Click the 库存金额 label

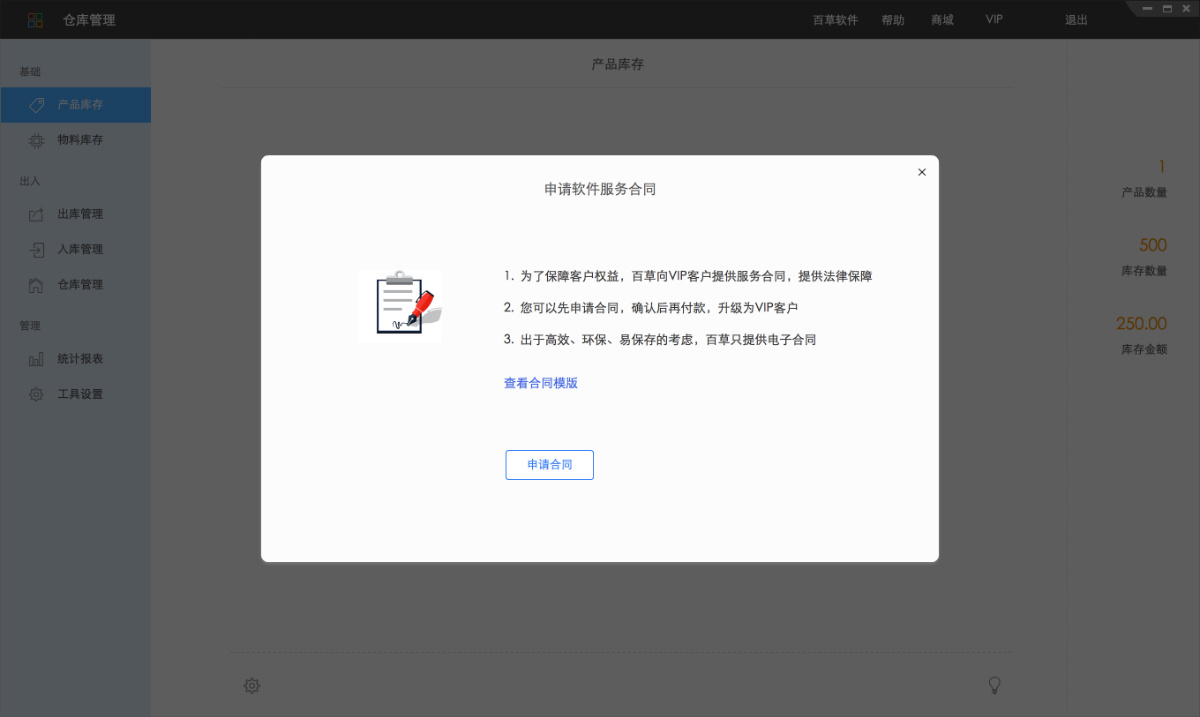point(1144,350)
